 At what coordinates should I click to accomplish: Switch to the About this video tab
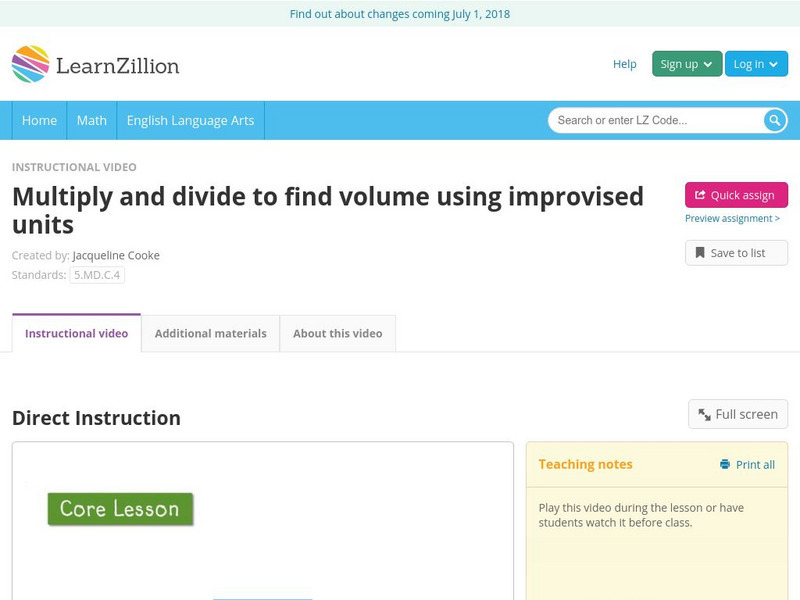click(x=338, y=333)
